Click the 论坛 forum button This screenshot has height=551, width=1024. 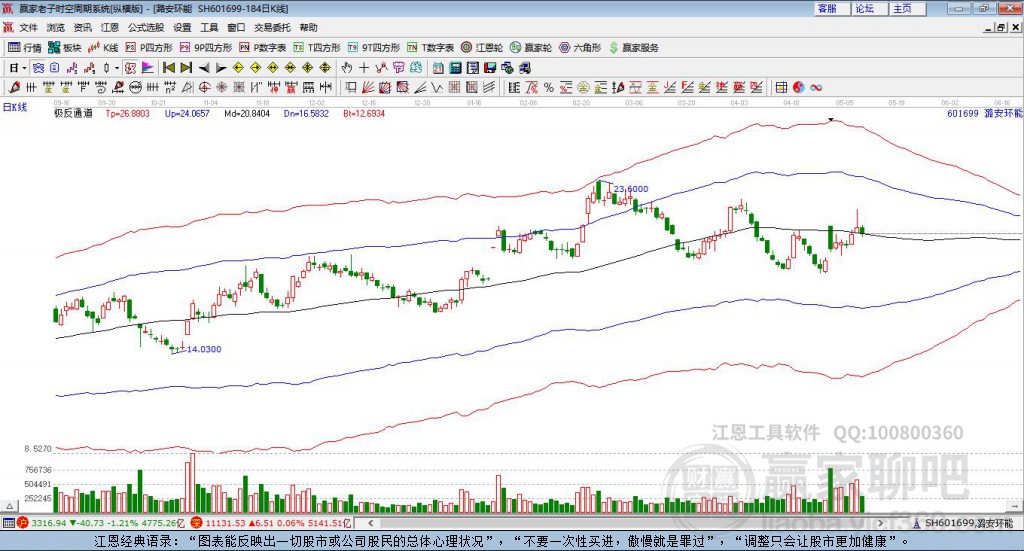(x=864, y=8)
